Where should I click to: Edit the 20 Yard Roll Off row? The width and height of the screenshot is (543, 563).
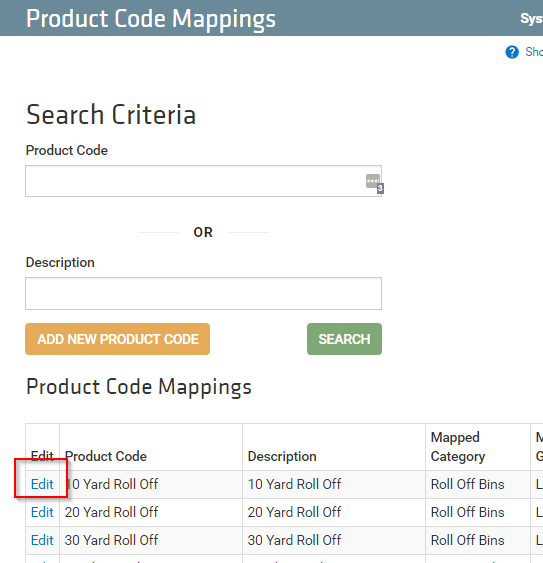(42, 512)
